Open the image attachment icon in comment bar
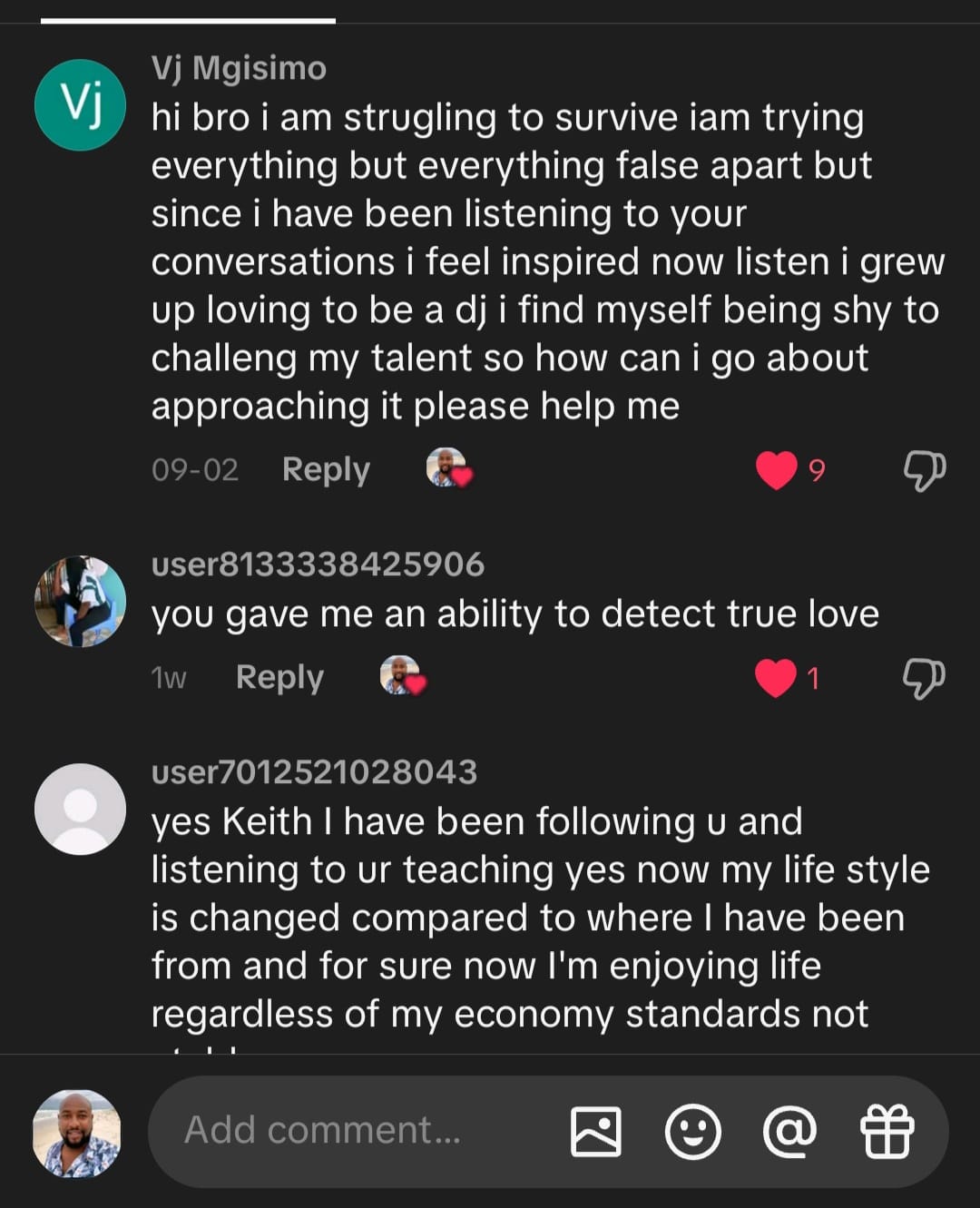This screenshot has width=980, height=1208. click(x=596, y=1132)
